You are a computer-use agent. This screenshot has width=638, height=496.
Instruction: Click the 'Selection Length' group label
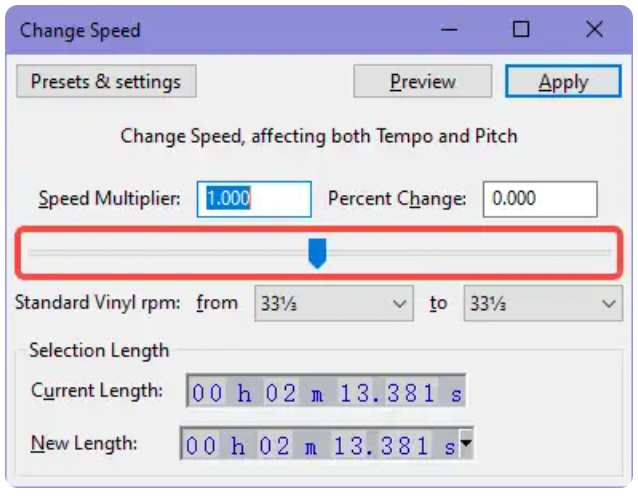(x=99, y=350)
